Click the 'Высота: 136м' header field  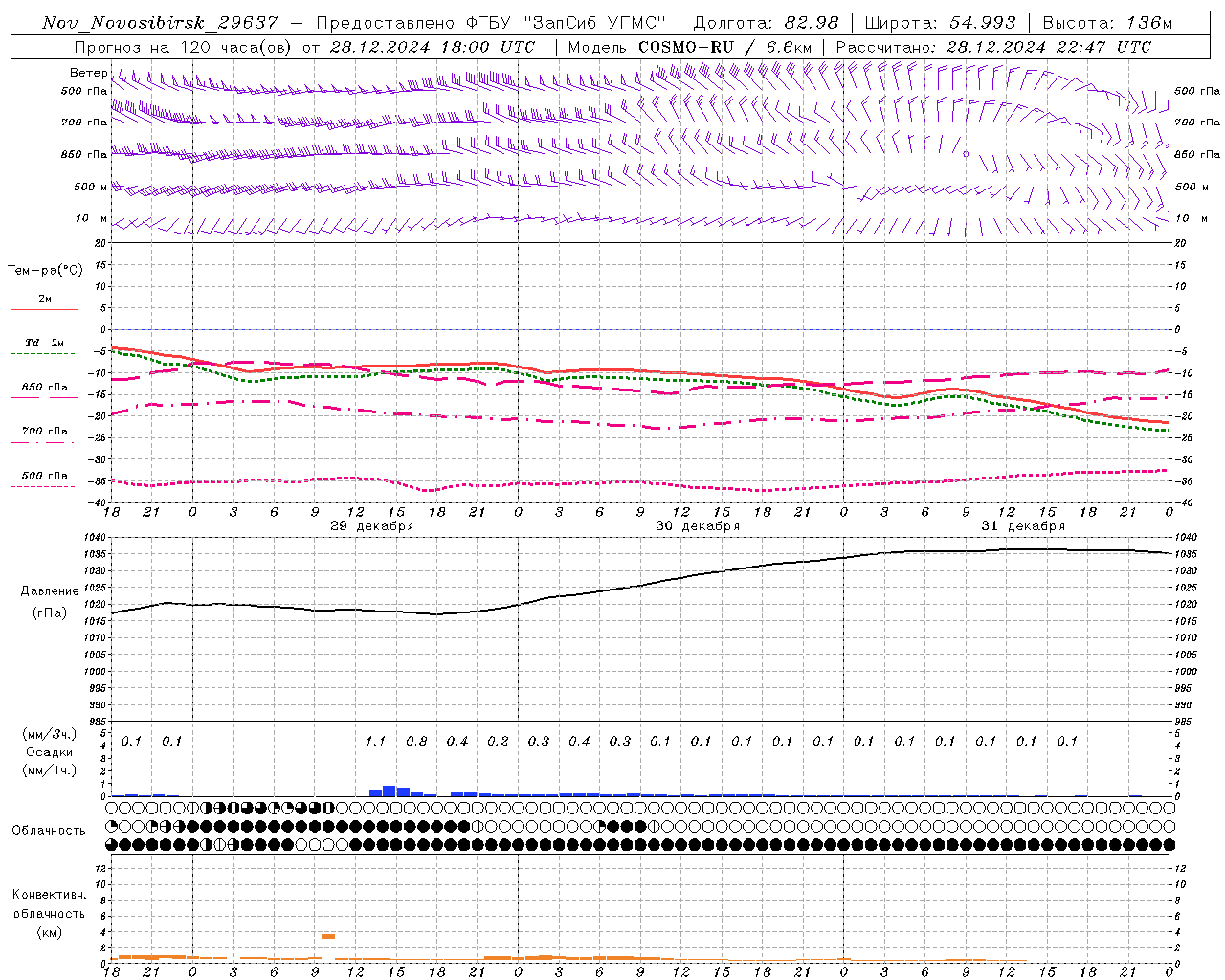tap(1107, 23)
